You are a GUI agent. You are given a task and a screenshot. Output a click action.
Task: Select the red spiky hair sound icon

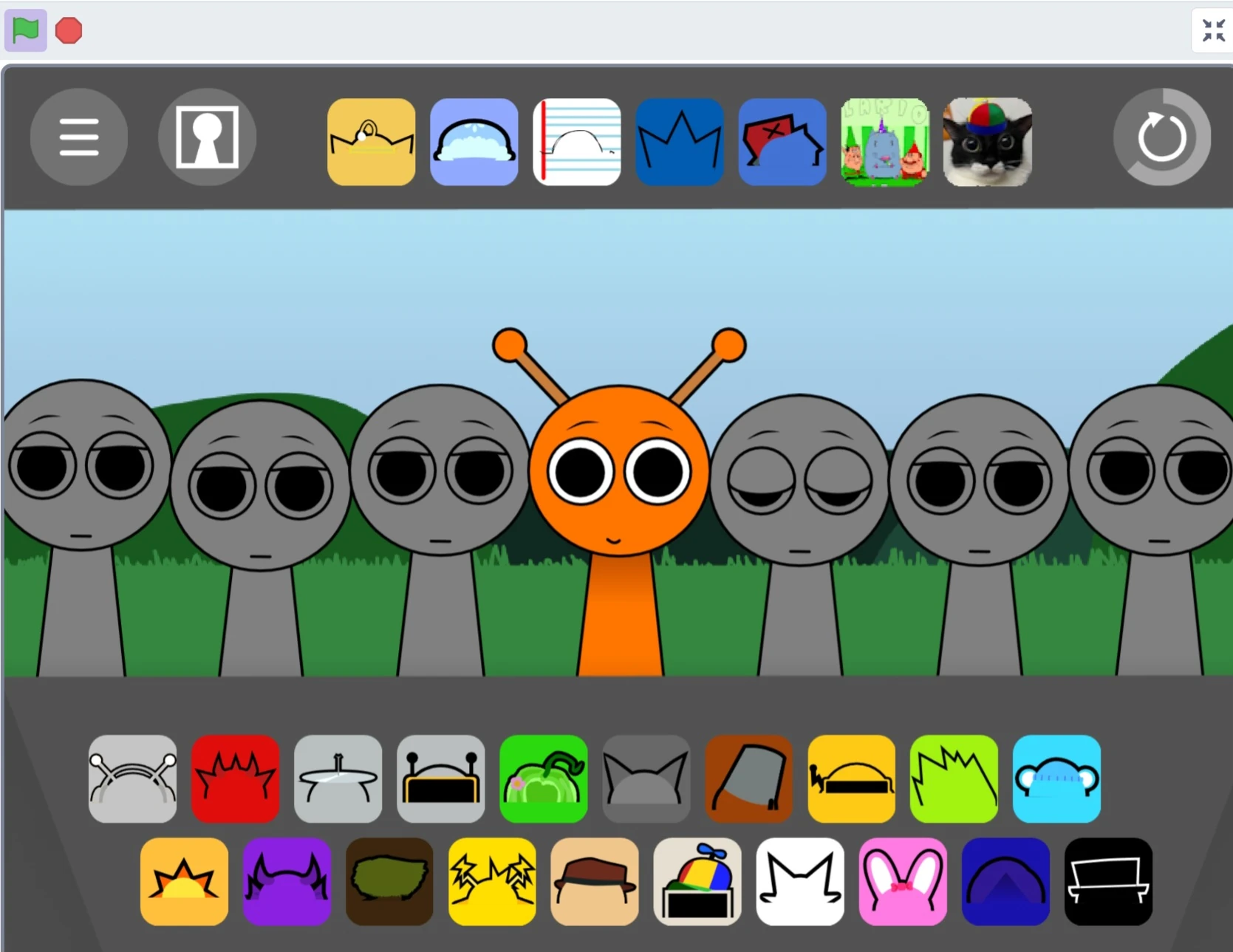[235, 779]
